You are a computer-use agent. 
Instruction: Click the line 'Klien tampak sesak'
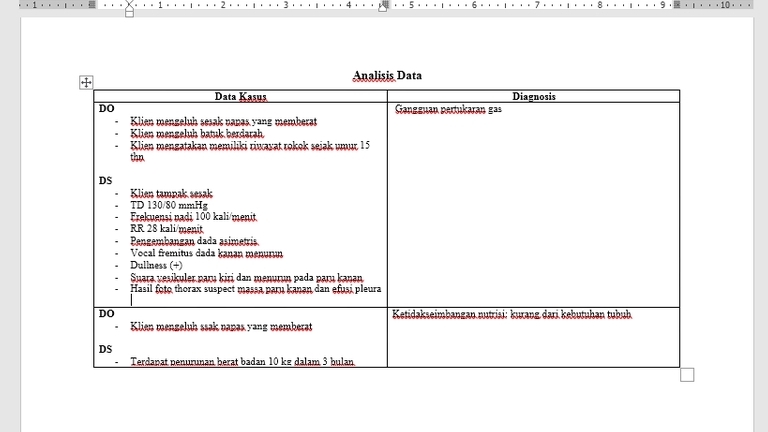pos(171,193)
